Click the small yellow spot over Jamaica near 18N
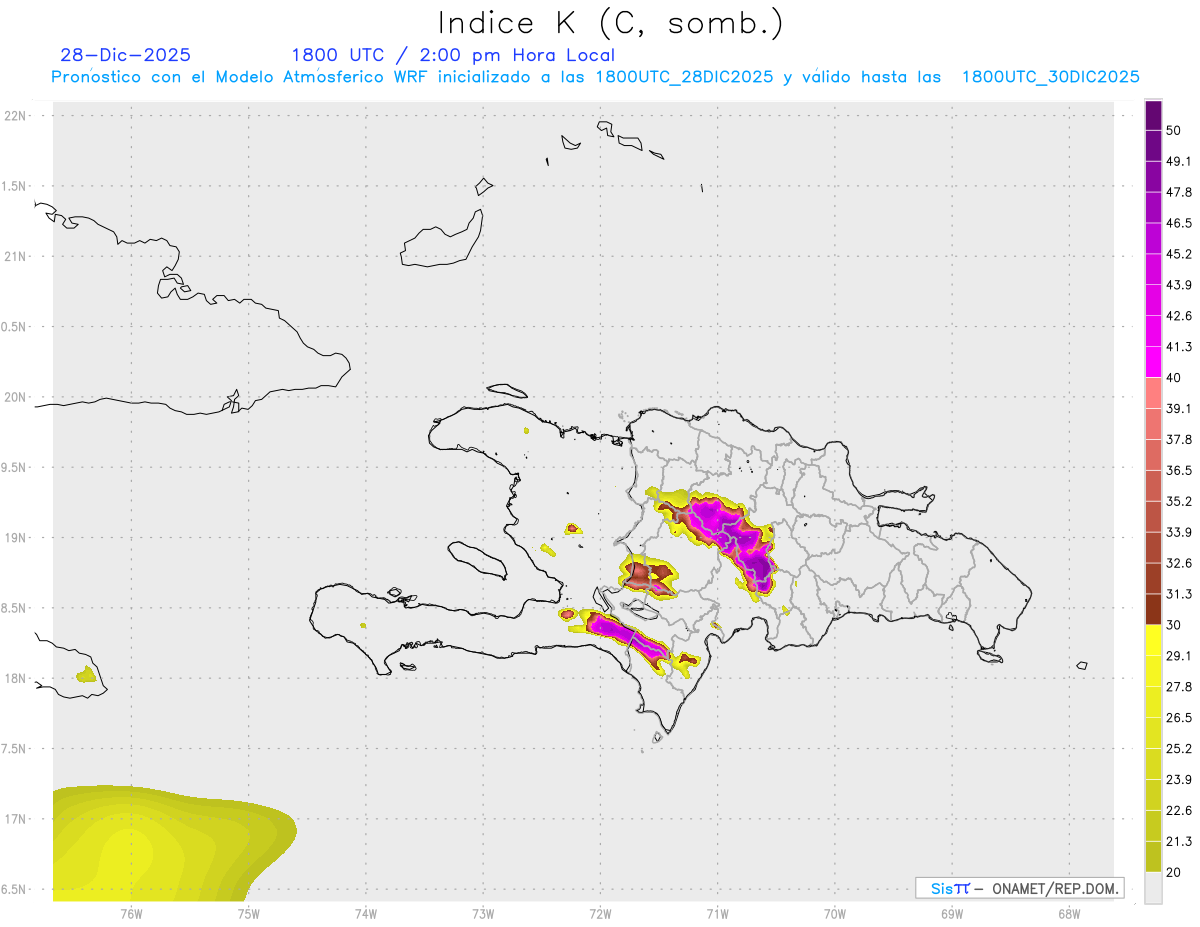 pyautogui.click(x=87, y=676)
